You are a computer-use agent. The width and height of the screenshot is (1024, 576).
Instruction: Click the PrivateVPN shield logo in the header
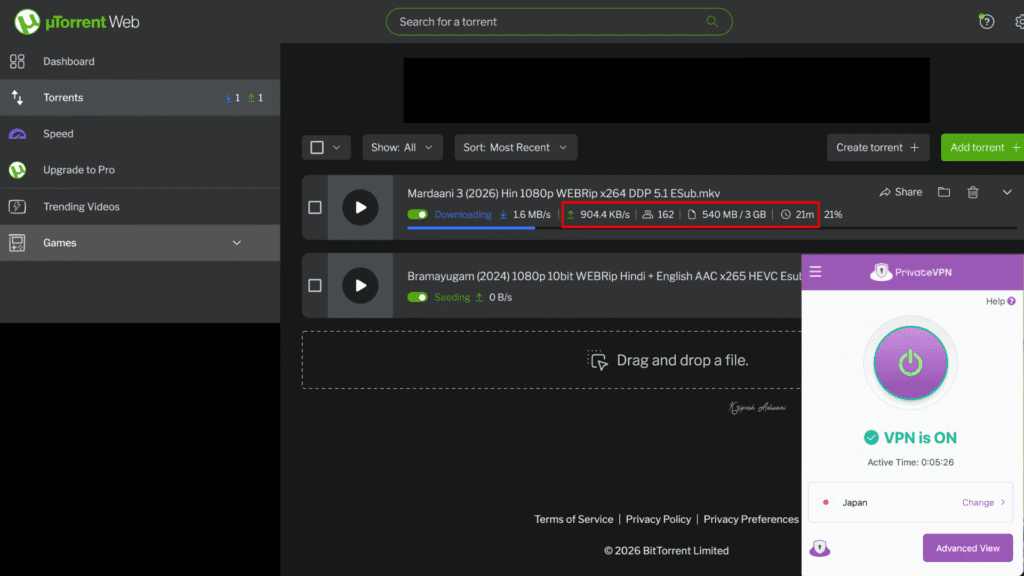point(881,272)
